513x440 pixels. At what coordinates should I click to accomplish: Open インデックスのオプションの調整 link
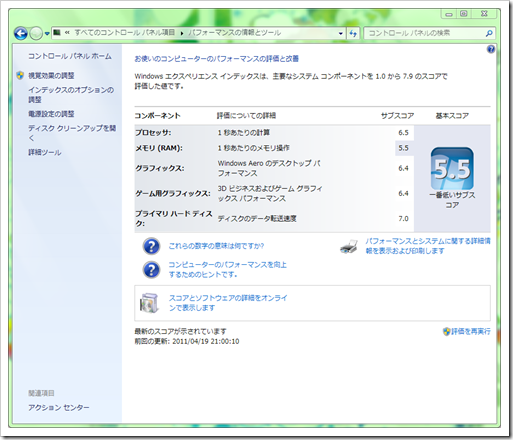tap(71, 95)
